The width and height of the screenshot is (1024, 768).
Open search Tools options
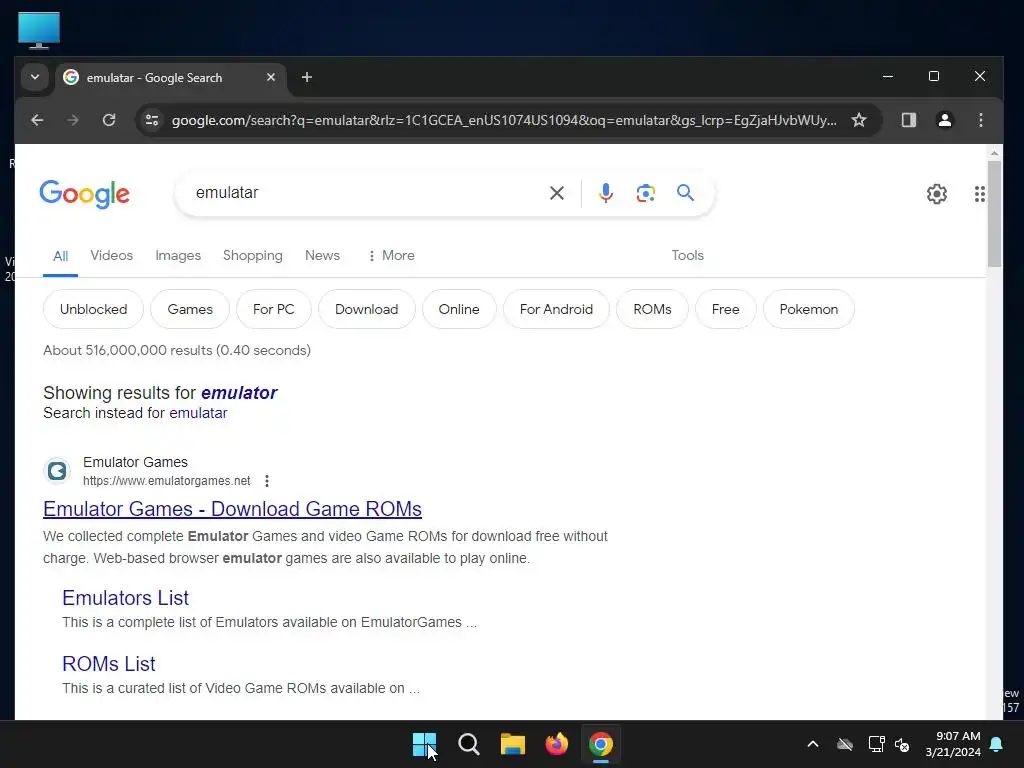pos(688,255)
